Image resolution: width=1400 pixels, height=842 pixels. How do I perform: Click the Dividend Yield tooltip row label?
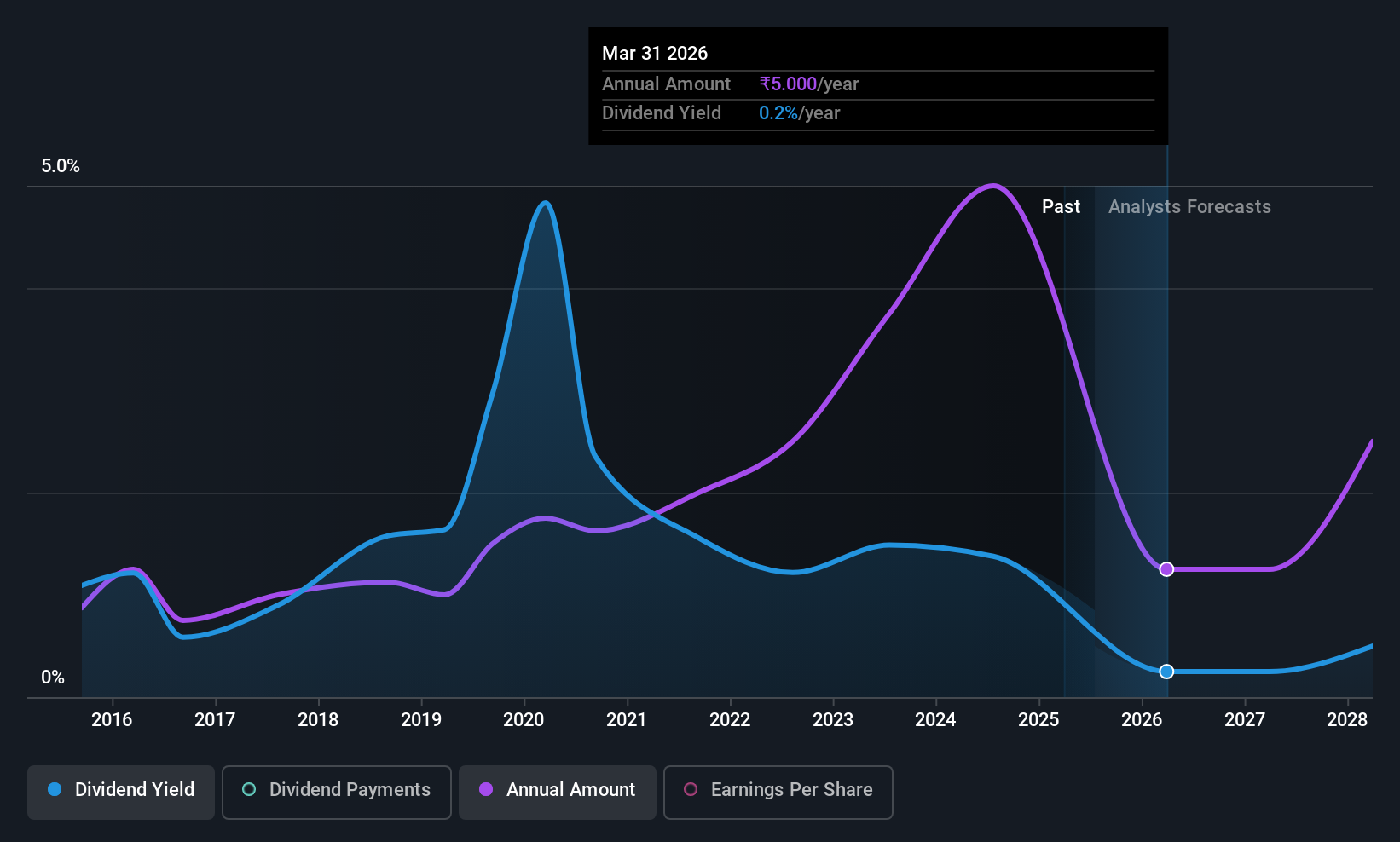point(662,113)
